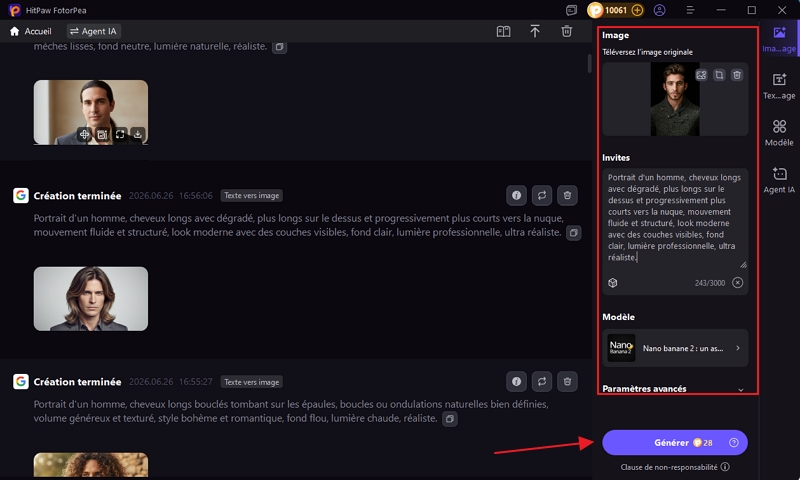Open the dark-haired man portrait thumbnail
800x480 pixels.
click(x=91, y=112)
